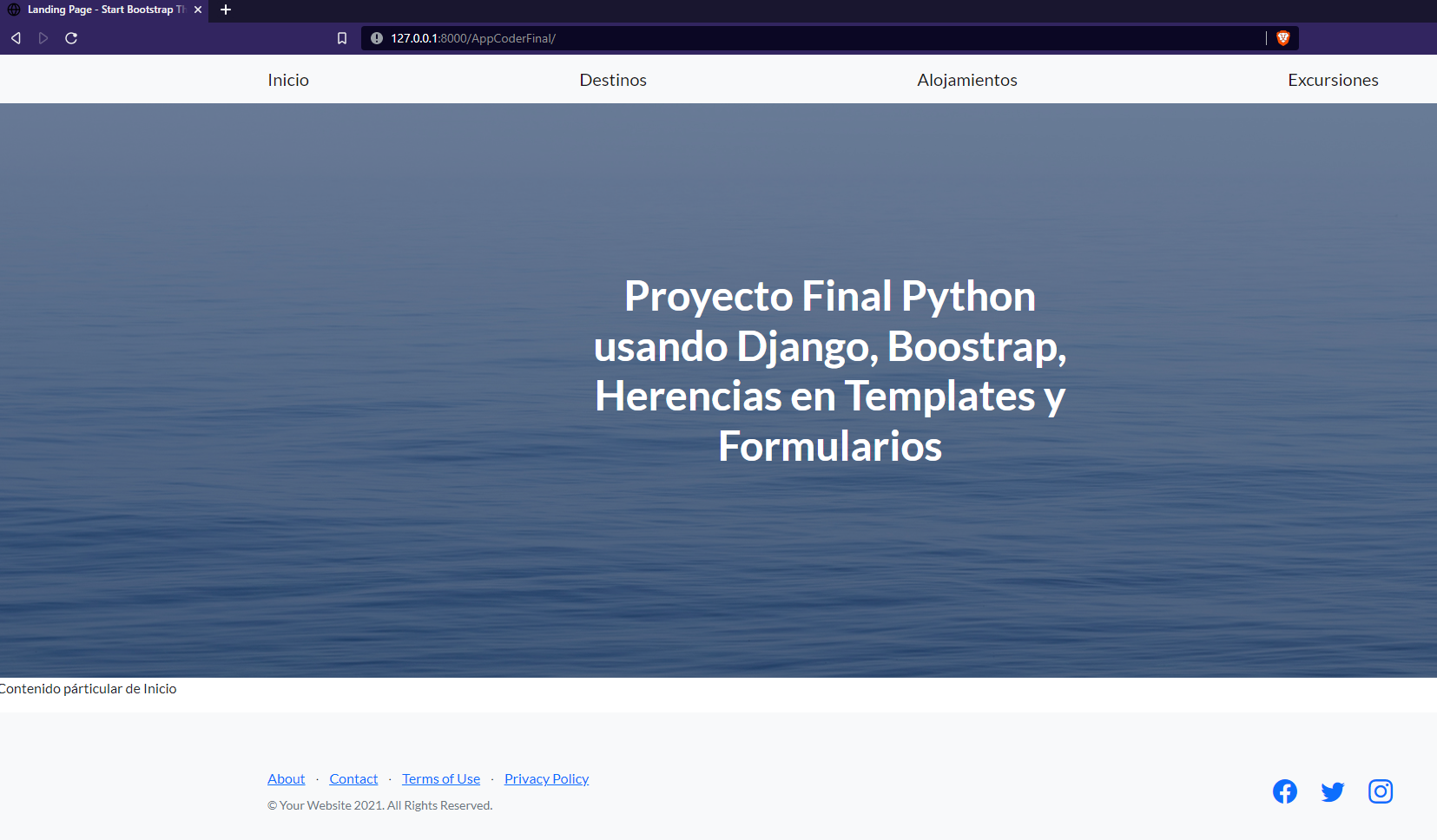Open the About page from the footer
This screenshot has height=840, width=1437.
tap(286, 778)
